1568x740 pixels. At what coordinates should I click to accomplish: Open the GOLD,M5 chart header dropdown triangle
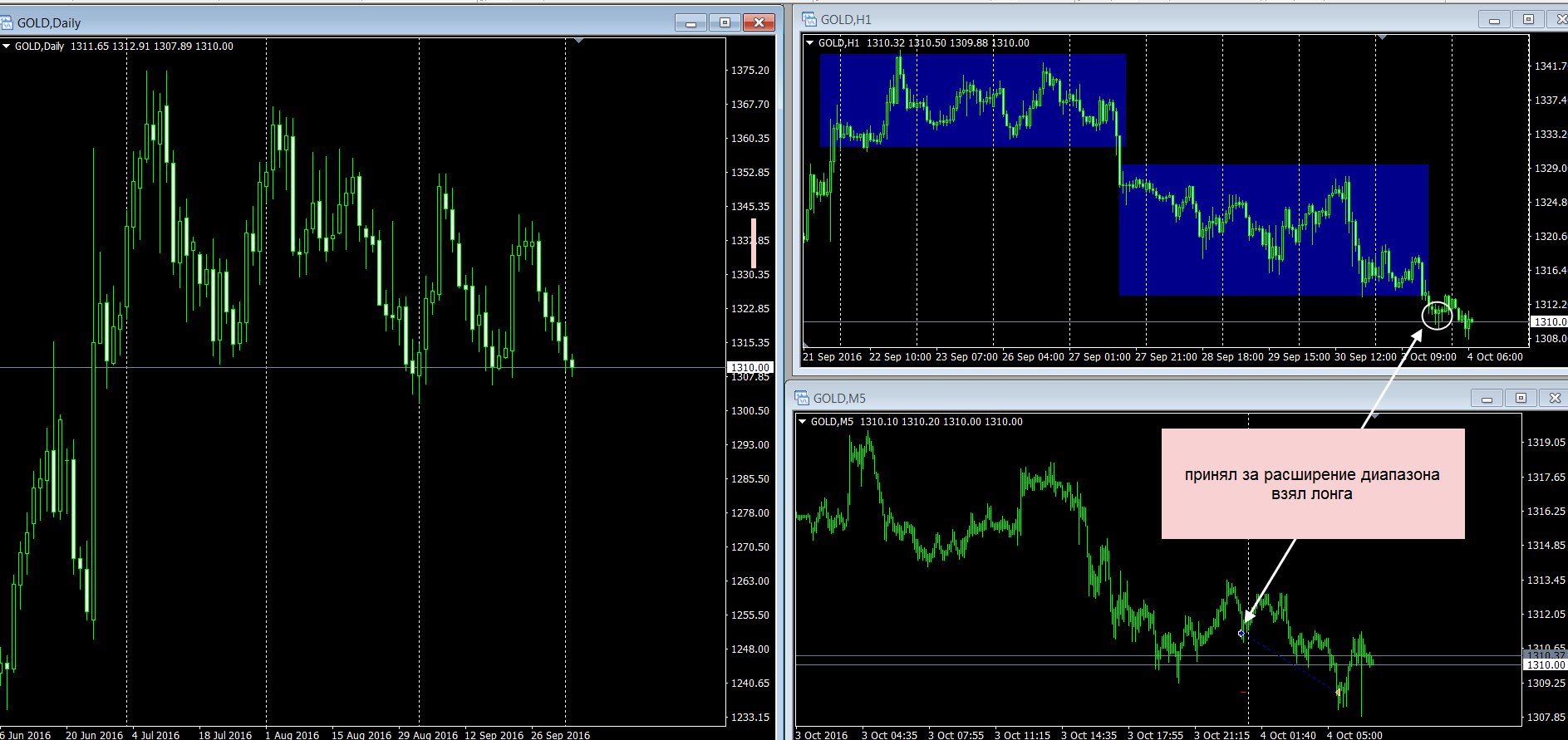[803, 422]
